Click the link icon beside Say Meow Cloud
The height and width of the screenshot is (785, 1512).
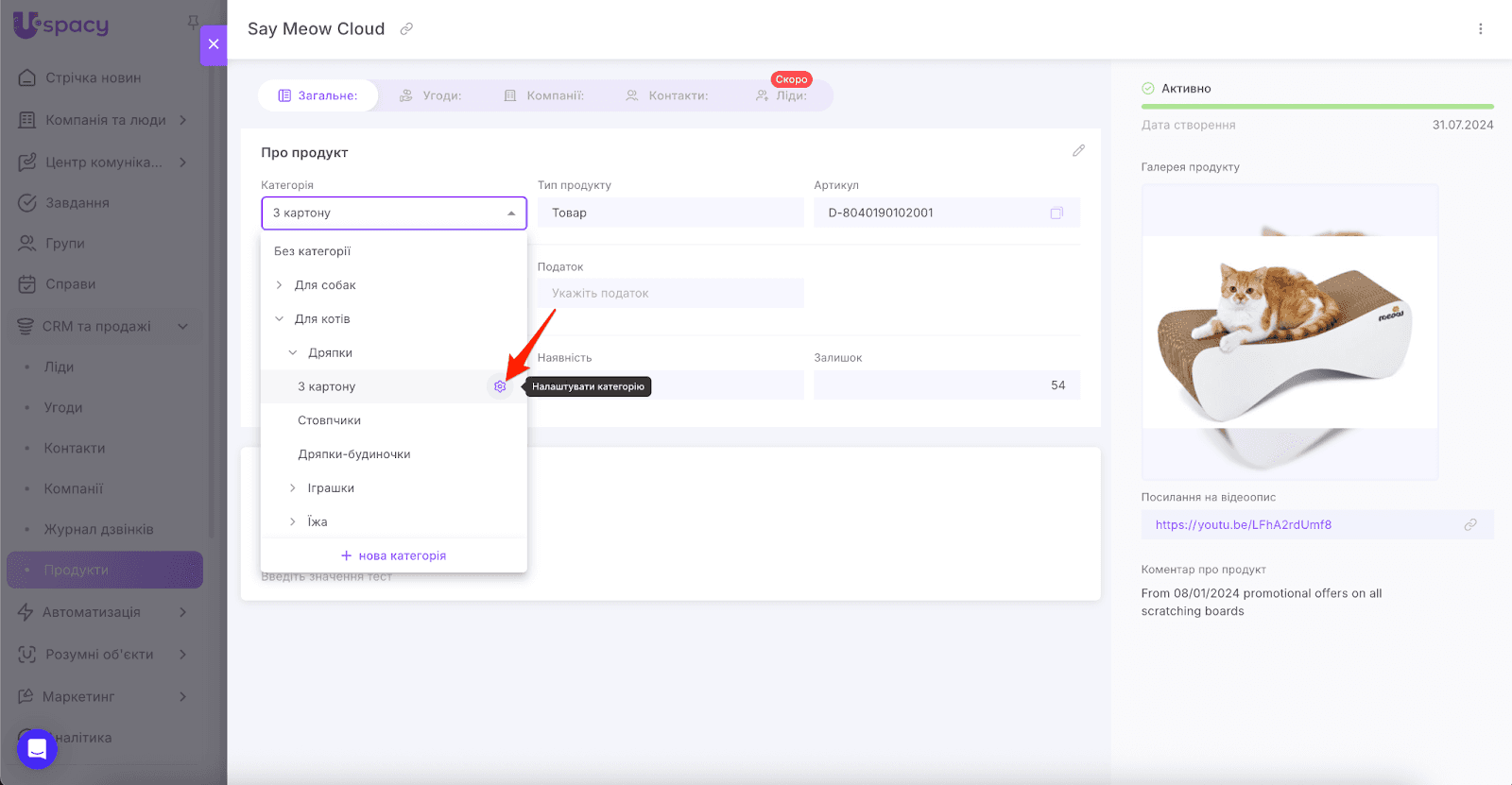[406, 29]
